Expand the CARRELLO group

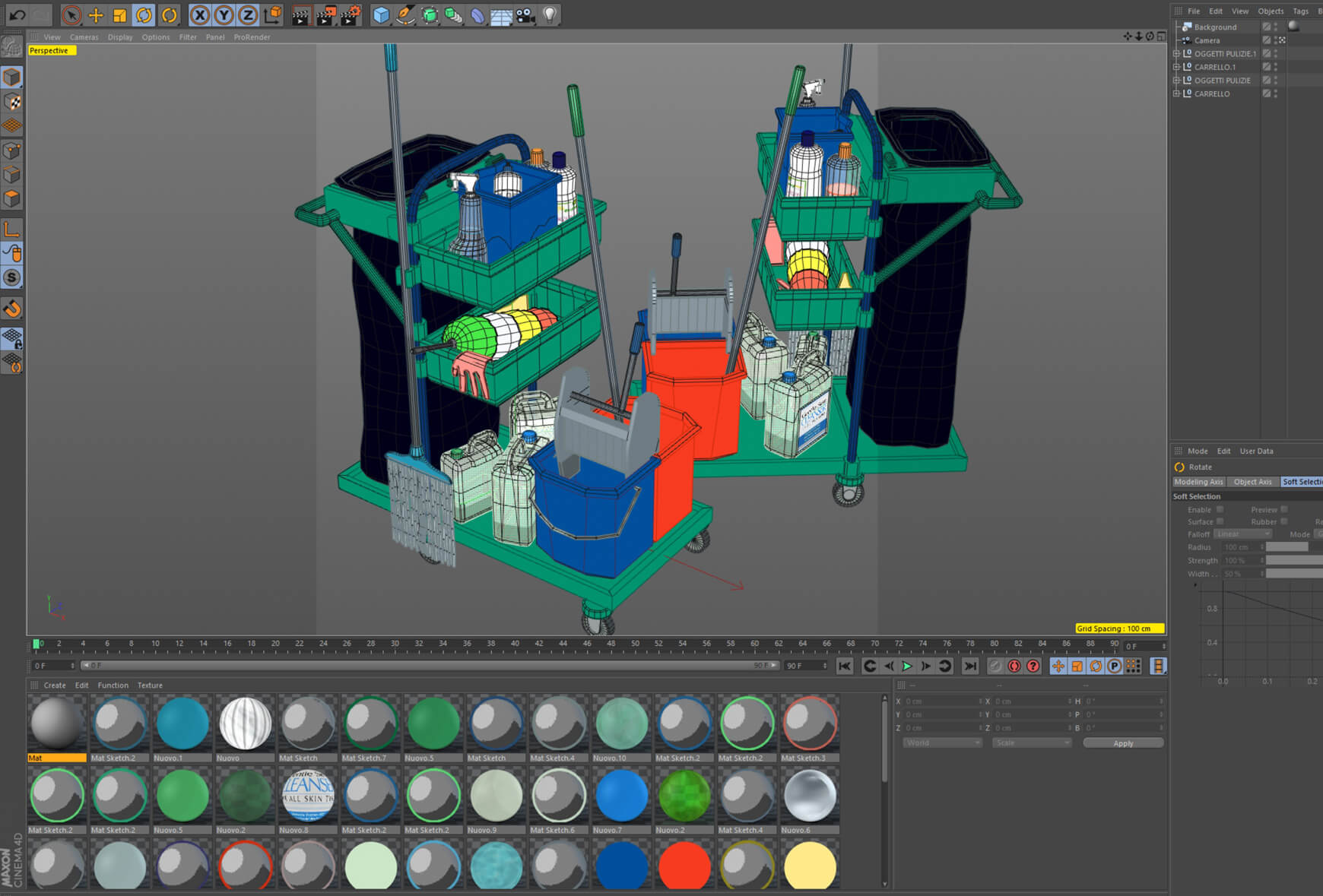1176,93
